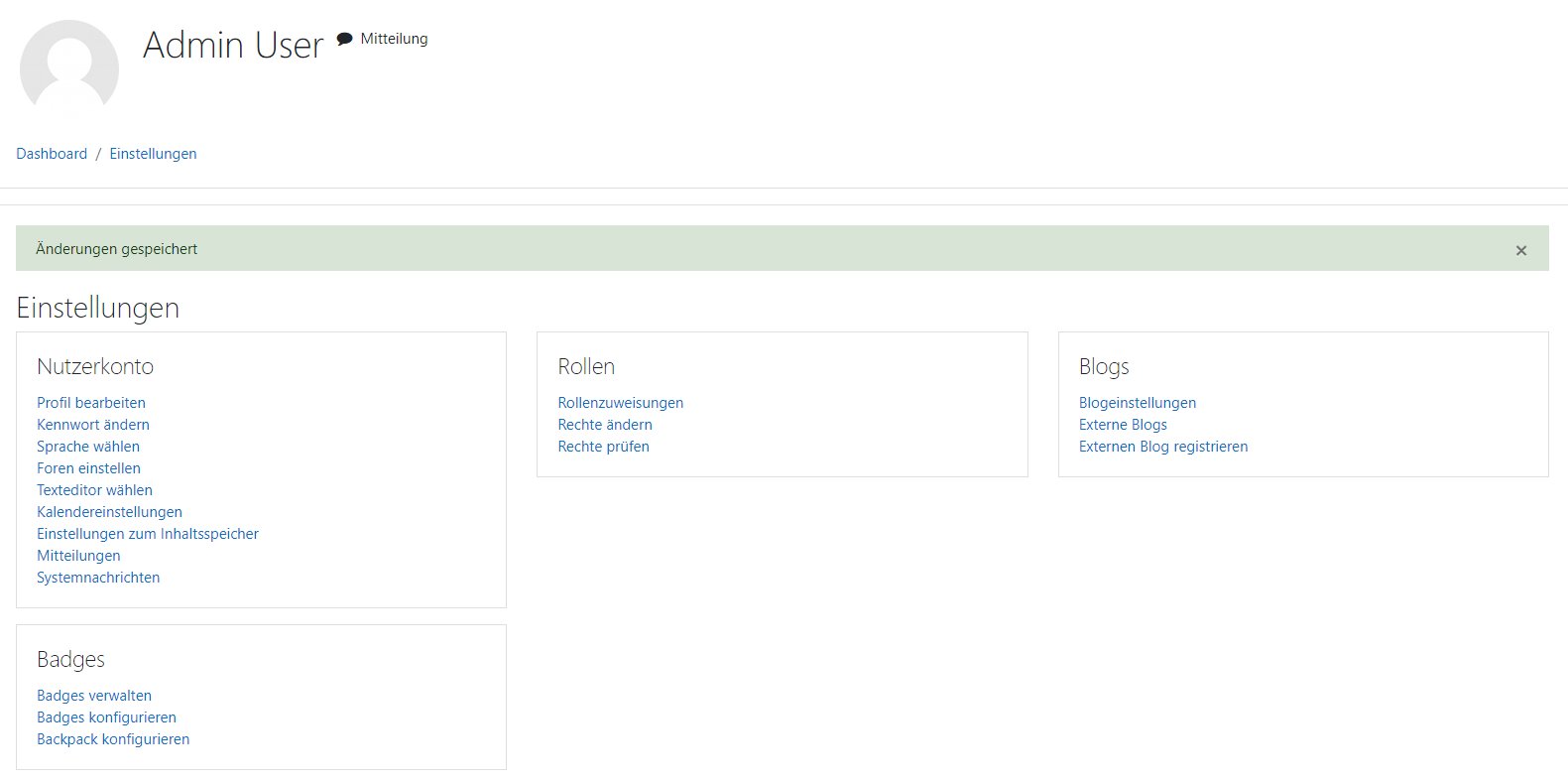Open Rechte ändern
Screen dimensions: 1568x782
(605, 425)
